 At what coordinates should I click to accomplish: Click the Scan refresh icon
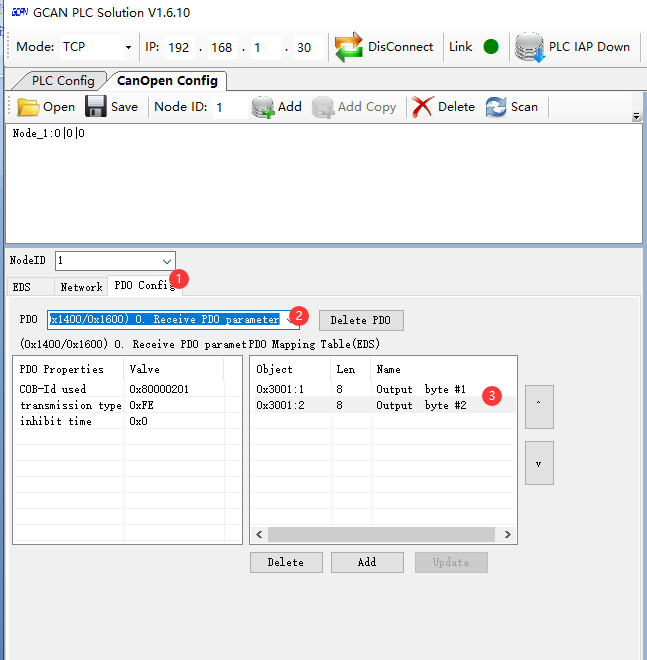[496, 107]
